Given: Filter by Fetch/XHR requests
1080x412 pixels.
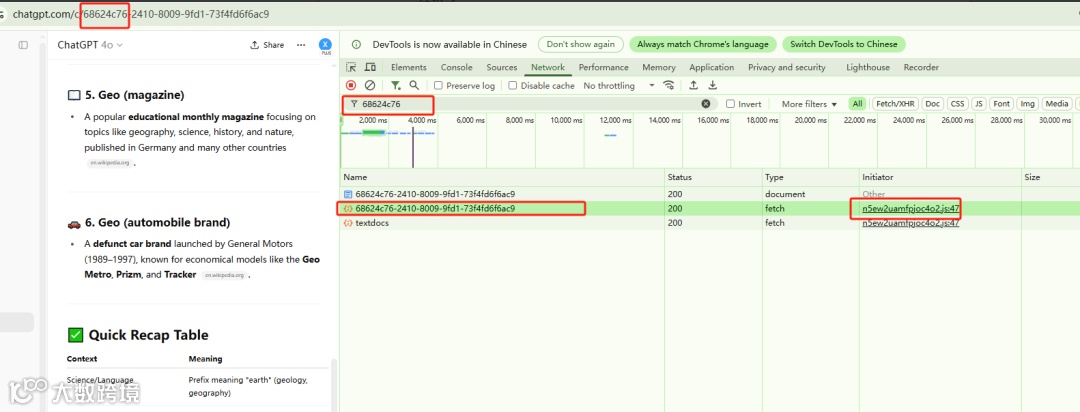Looking at the screenshot, I should pos(895,104).
